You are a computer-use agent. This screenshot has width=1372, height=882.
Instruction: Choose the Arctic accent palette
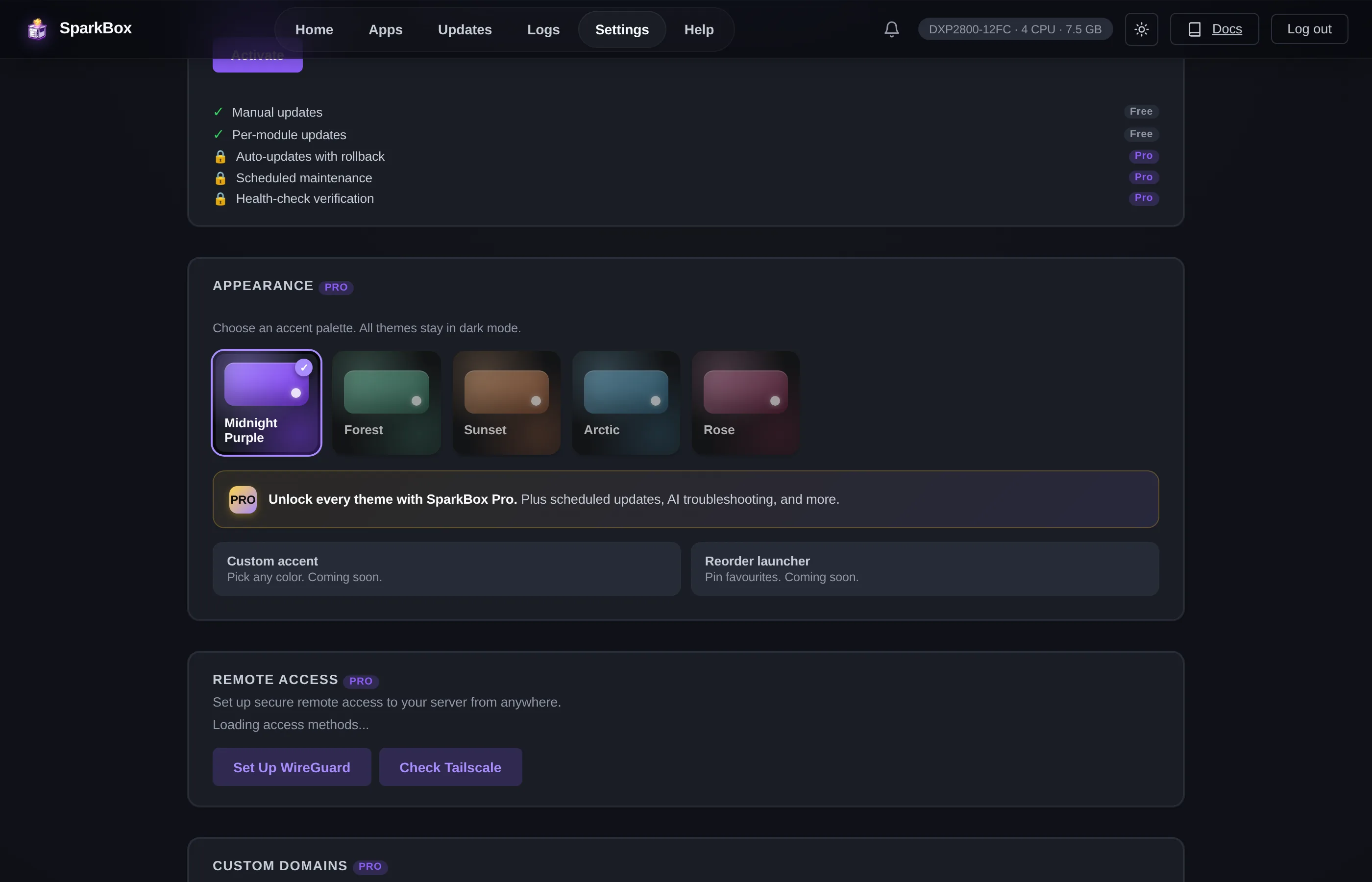pyautogui.click(x=626, y=403)
